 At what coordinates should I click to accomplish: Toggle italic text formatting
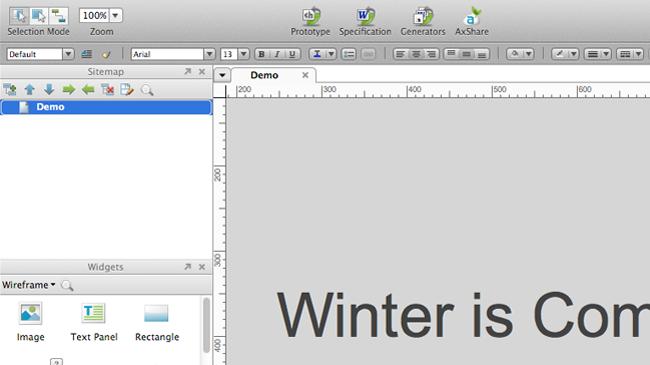click(277, 54)
